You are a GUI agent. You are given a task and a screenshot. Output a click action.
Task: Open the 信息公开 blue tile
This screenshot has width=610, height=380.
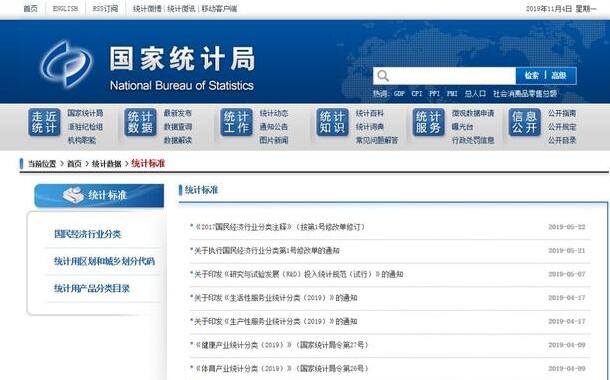coord(524,122)
